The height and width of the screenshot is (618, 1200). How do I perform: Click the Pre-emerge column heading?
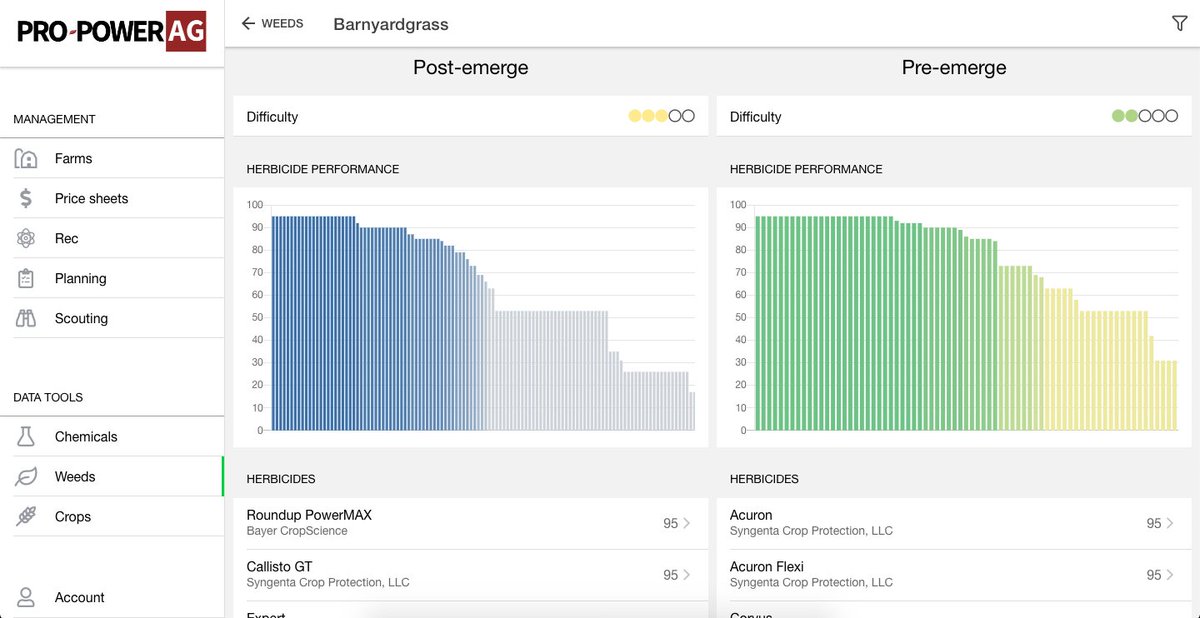[x=954, y=68]
